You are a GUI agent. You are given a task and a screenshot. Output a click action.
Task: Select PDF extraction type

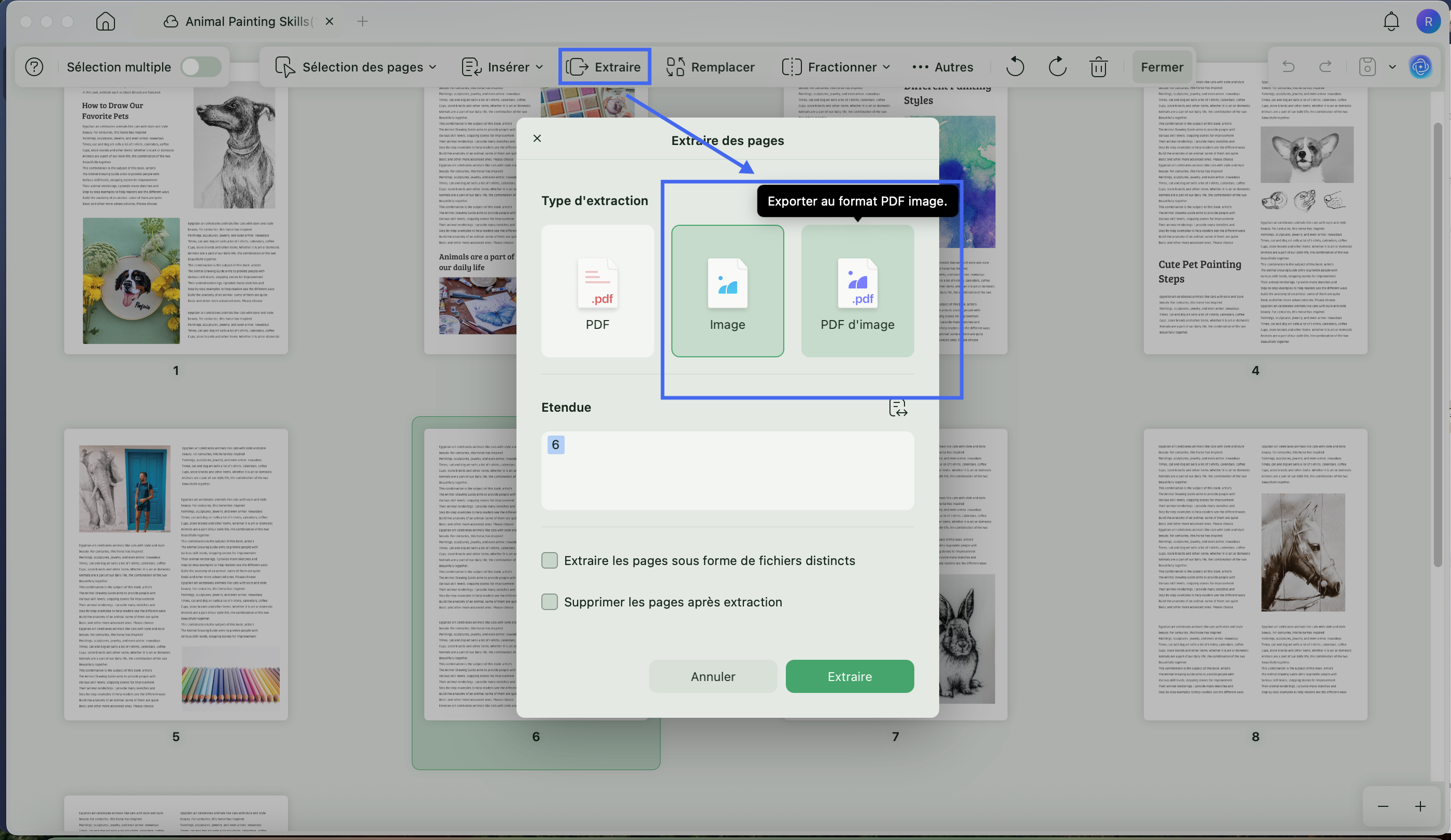597,291
